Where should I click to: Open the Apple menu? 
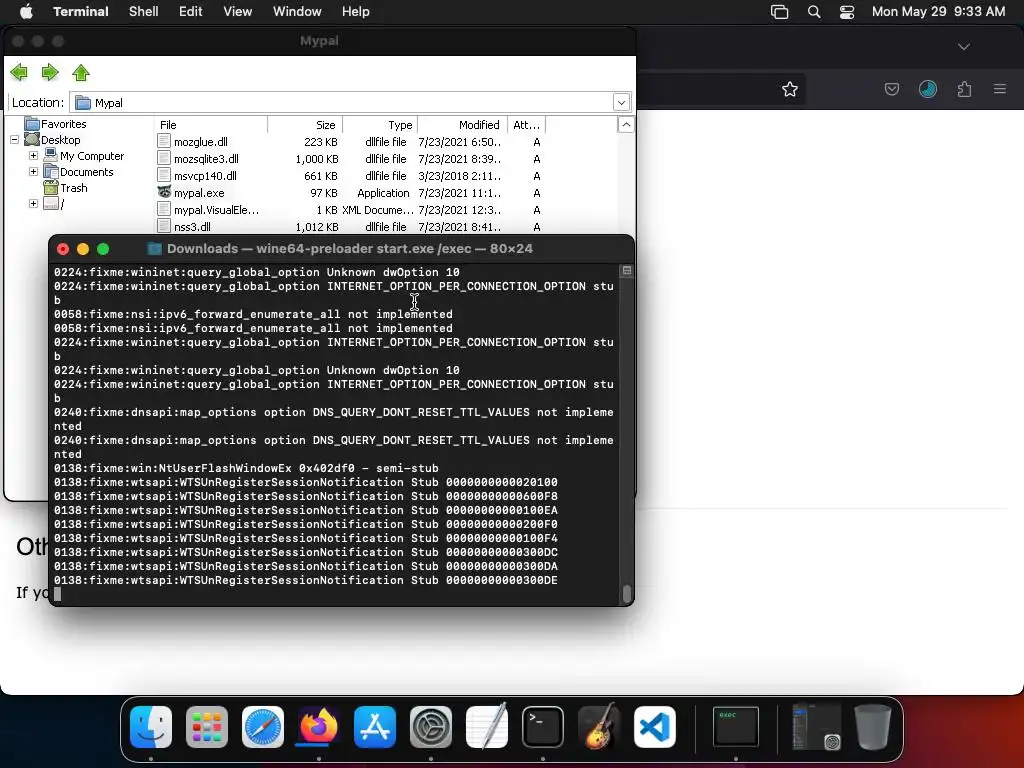point(26,11)
